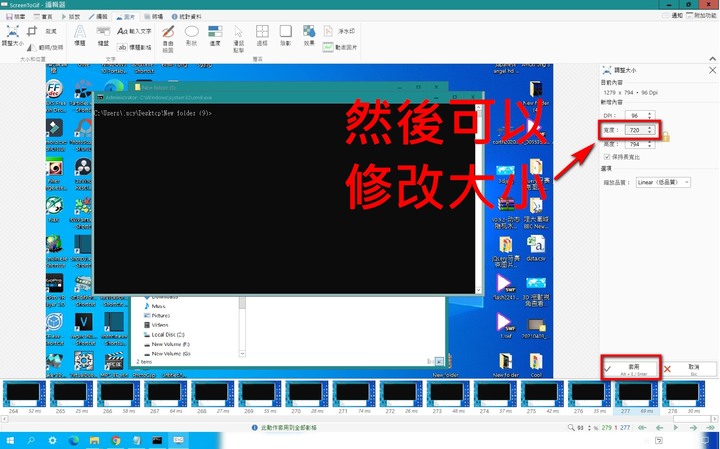Select frame thumbnail 273
Viewport: 720px width, 449px height.
point(448,398)
